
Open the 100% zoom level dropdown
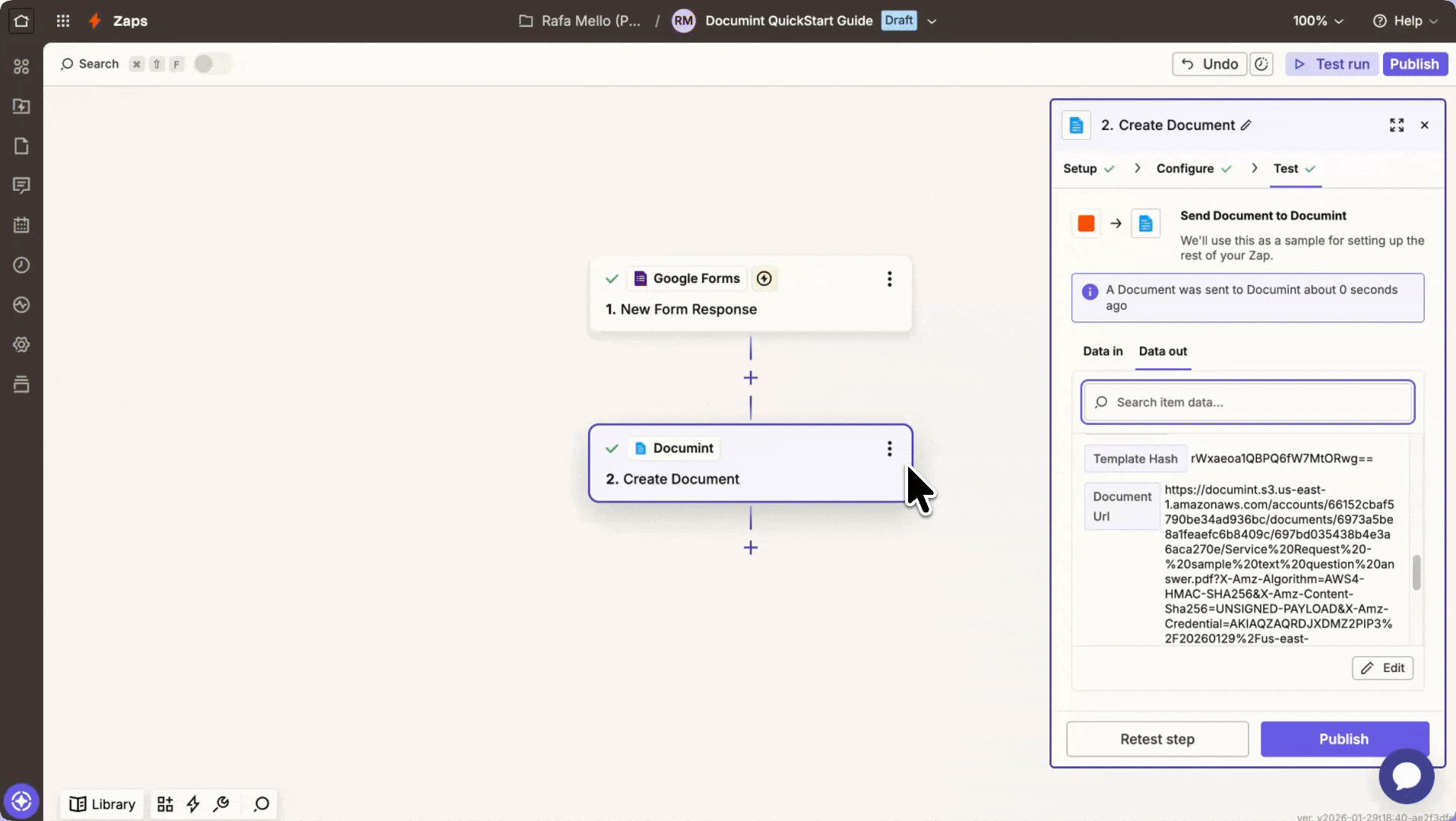point(1318,21)
